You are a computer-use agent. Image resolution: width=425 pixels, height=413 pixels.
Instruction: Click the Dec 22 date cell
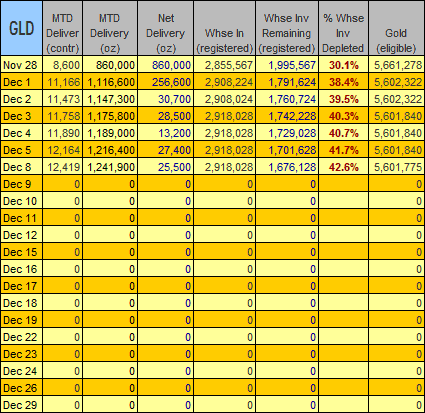(21, 337)
